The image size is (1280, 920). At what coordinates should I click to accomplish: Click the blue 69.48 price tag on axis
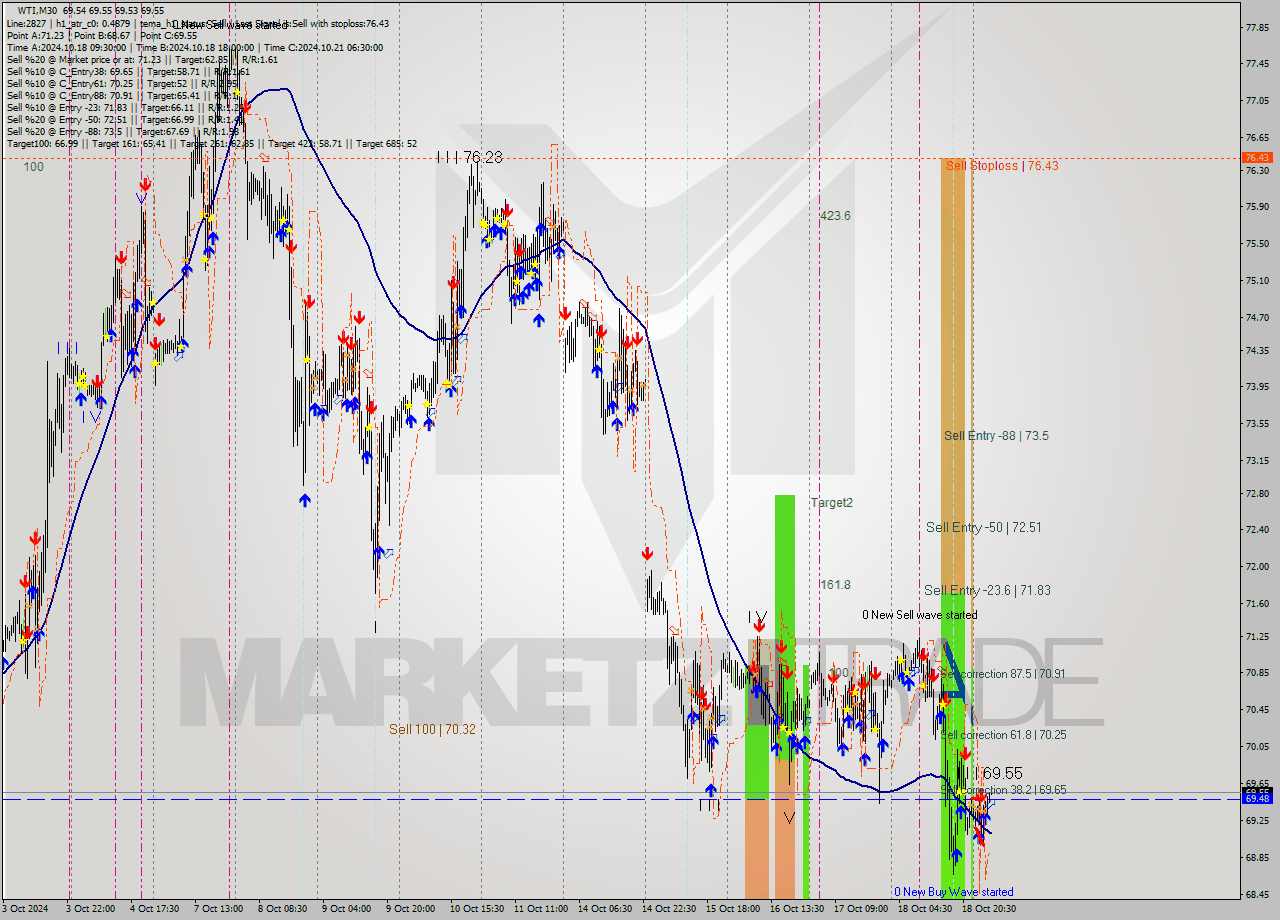tap(1256, 798)
